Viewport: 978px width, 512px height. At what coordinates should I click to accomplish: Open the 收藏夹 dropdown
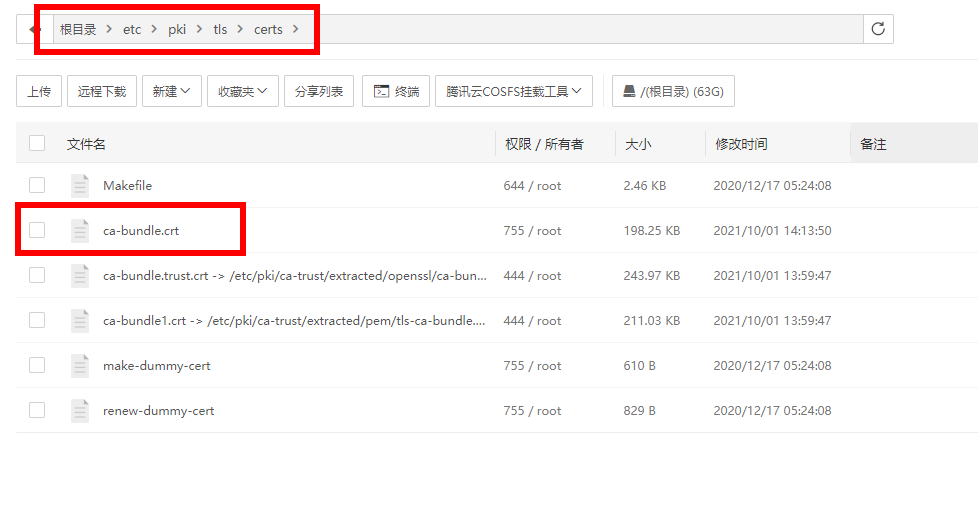[x=243, y=91]
